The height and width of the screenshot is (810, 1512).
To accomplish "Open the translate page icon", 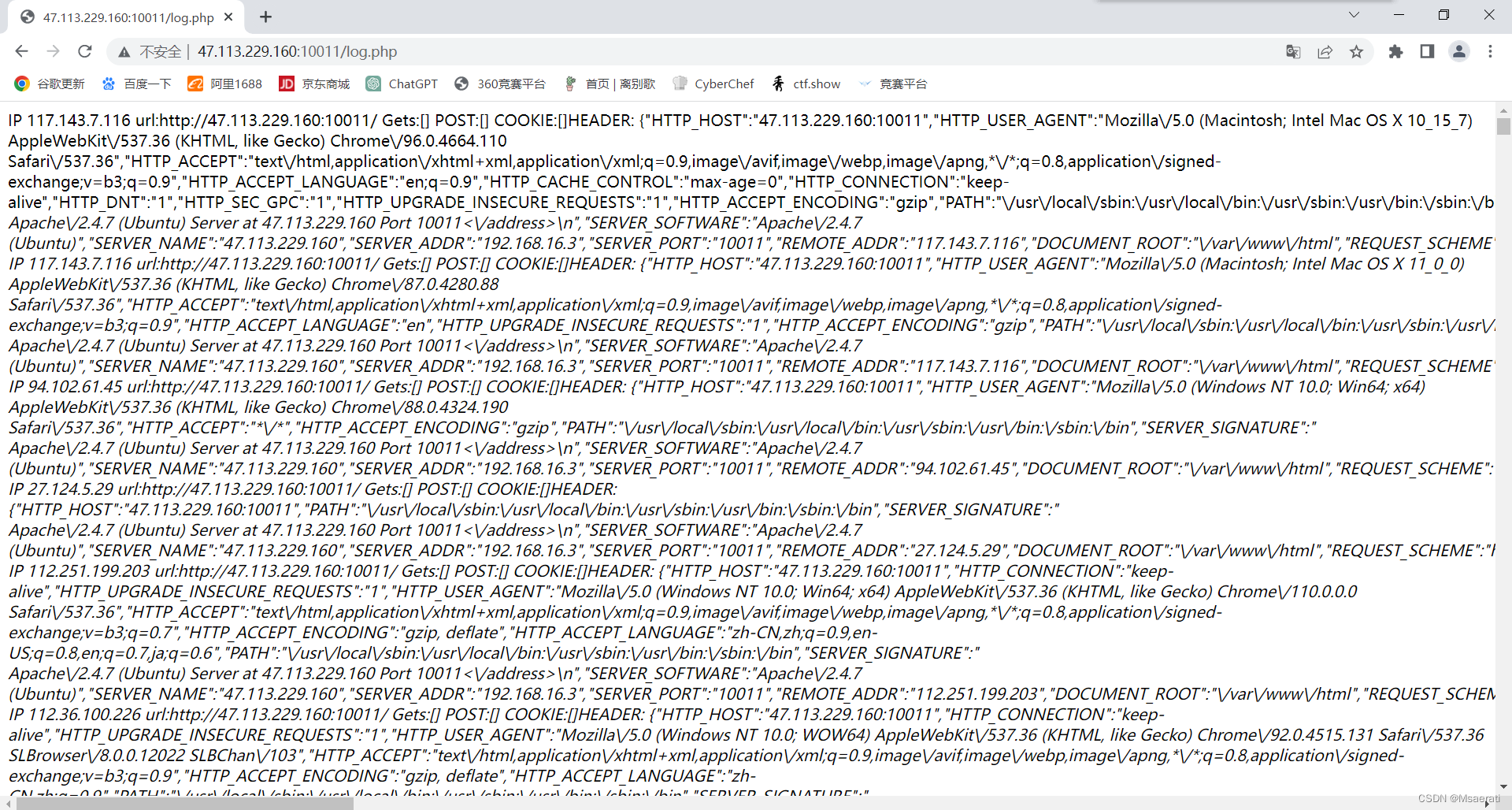I will (x=1293, y=52).
